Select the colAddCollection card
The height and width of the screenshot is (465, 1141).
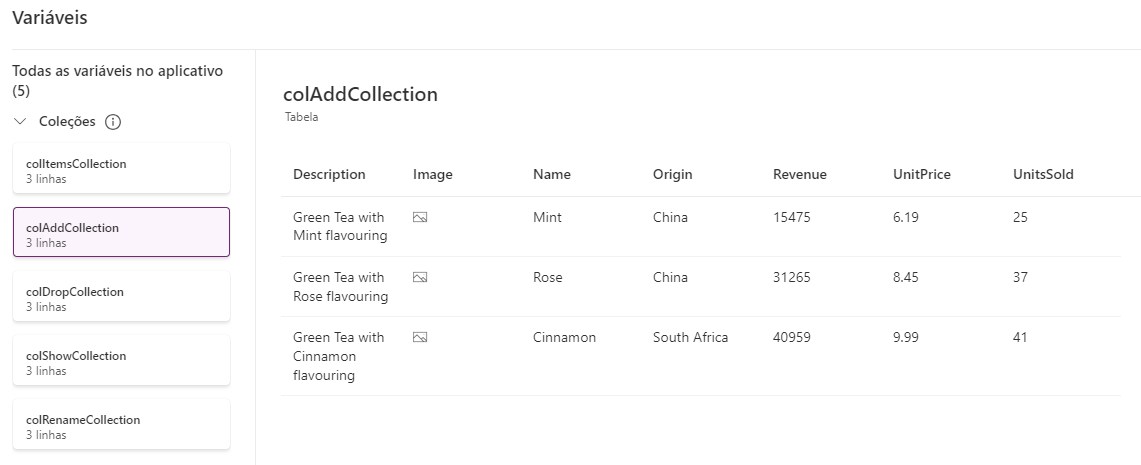tap(121, 232)
